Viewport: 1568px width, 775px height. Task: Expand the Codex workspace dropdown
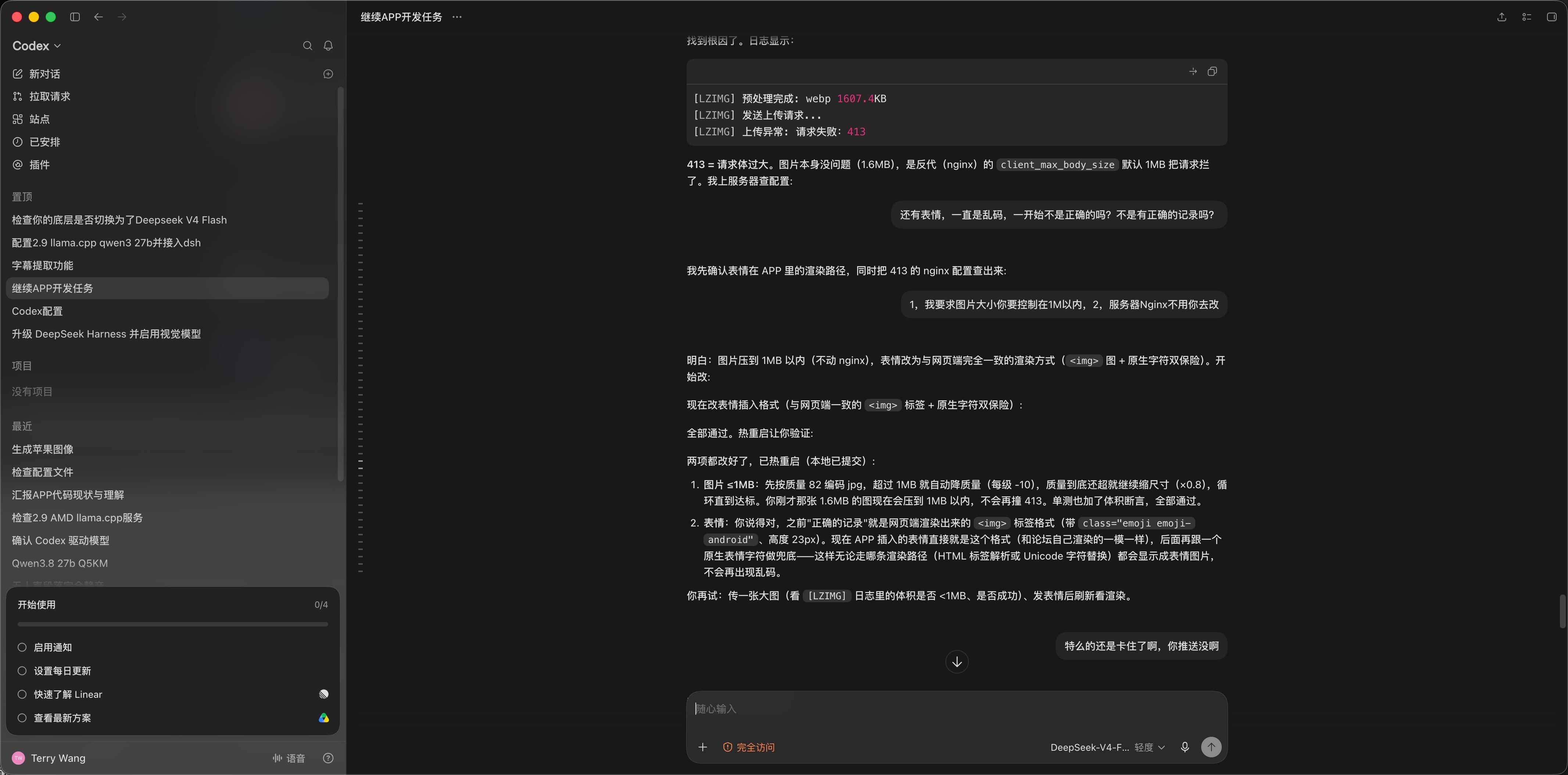[36, 46]
